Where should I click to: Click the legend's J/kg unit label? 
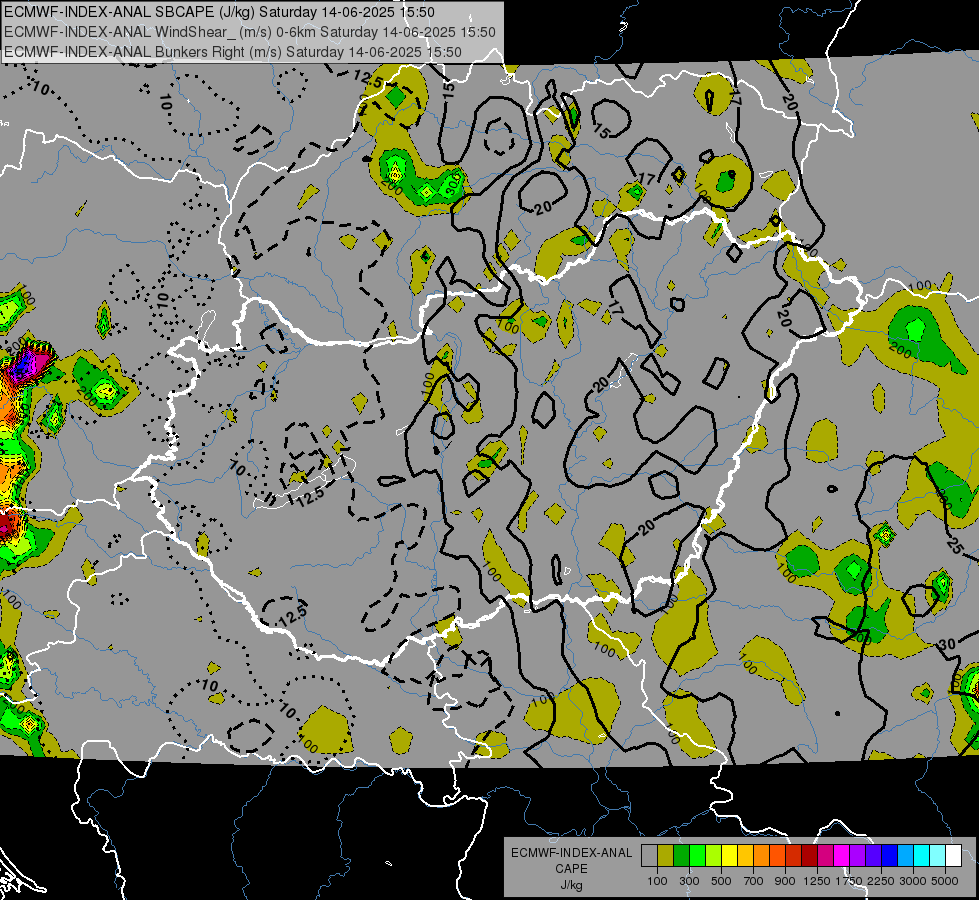coord(571,885)
